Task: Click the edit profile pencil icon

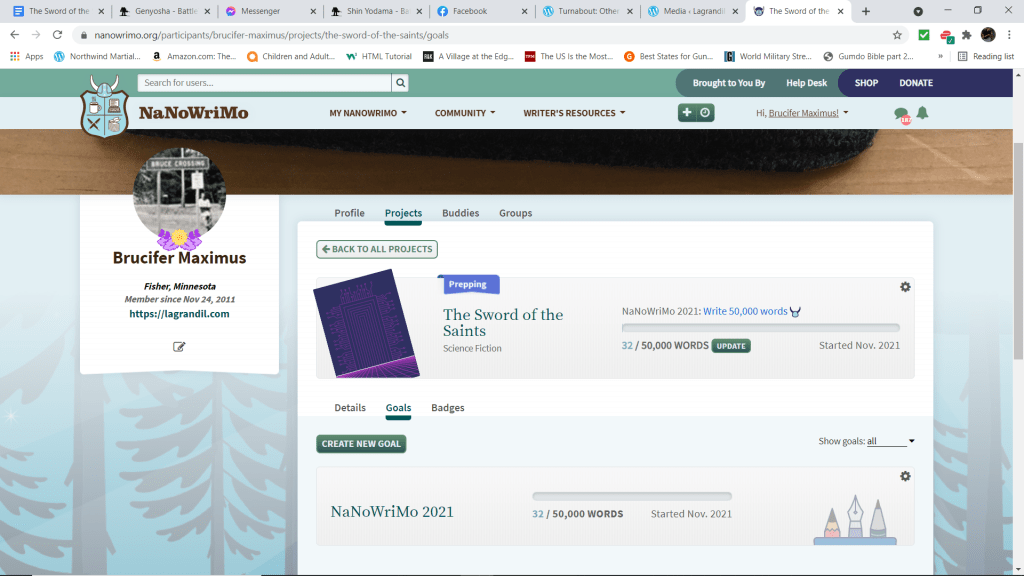Action: (x=179, y=347)
